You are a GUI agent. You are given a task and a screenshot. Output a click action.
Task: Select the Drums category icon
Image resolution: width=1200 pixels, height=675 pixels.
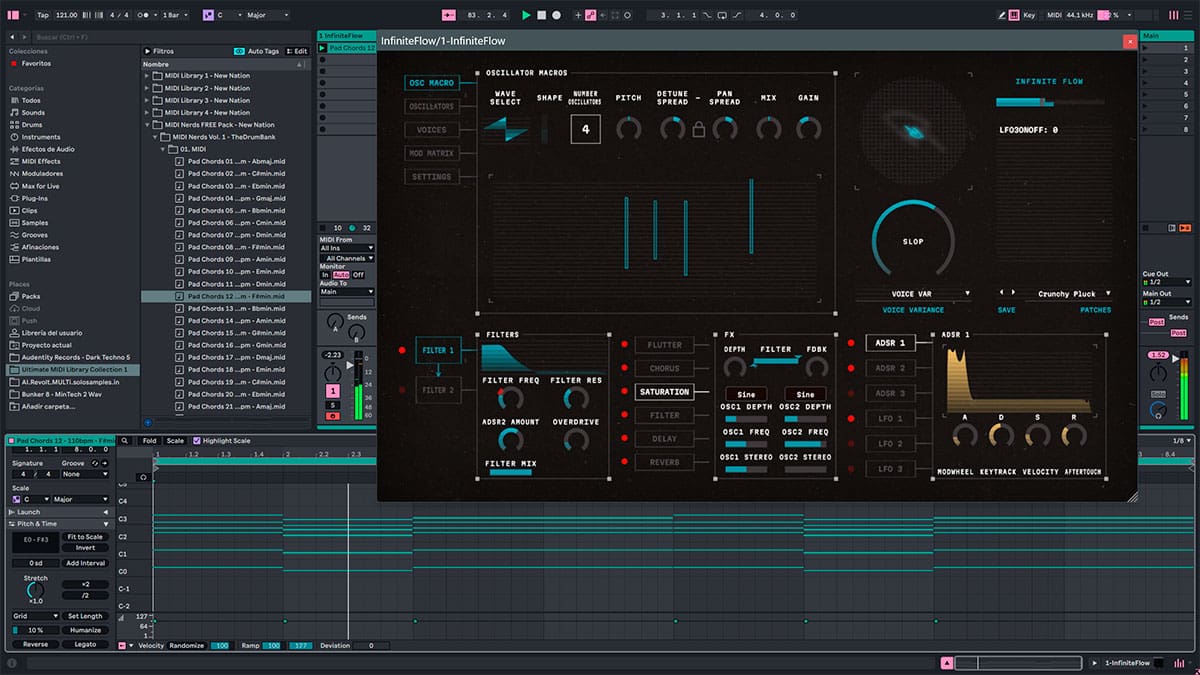(x=14, y=125)
